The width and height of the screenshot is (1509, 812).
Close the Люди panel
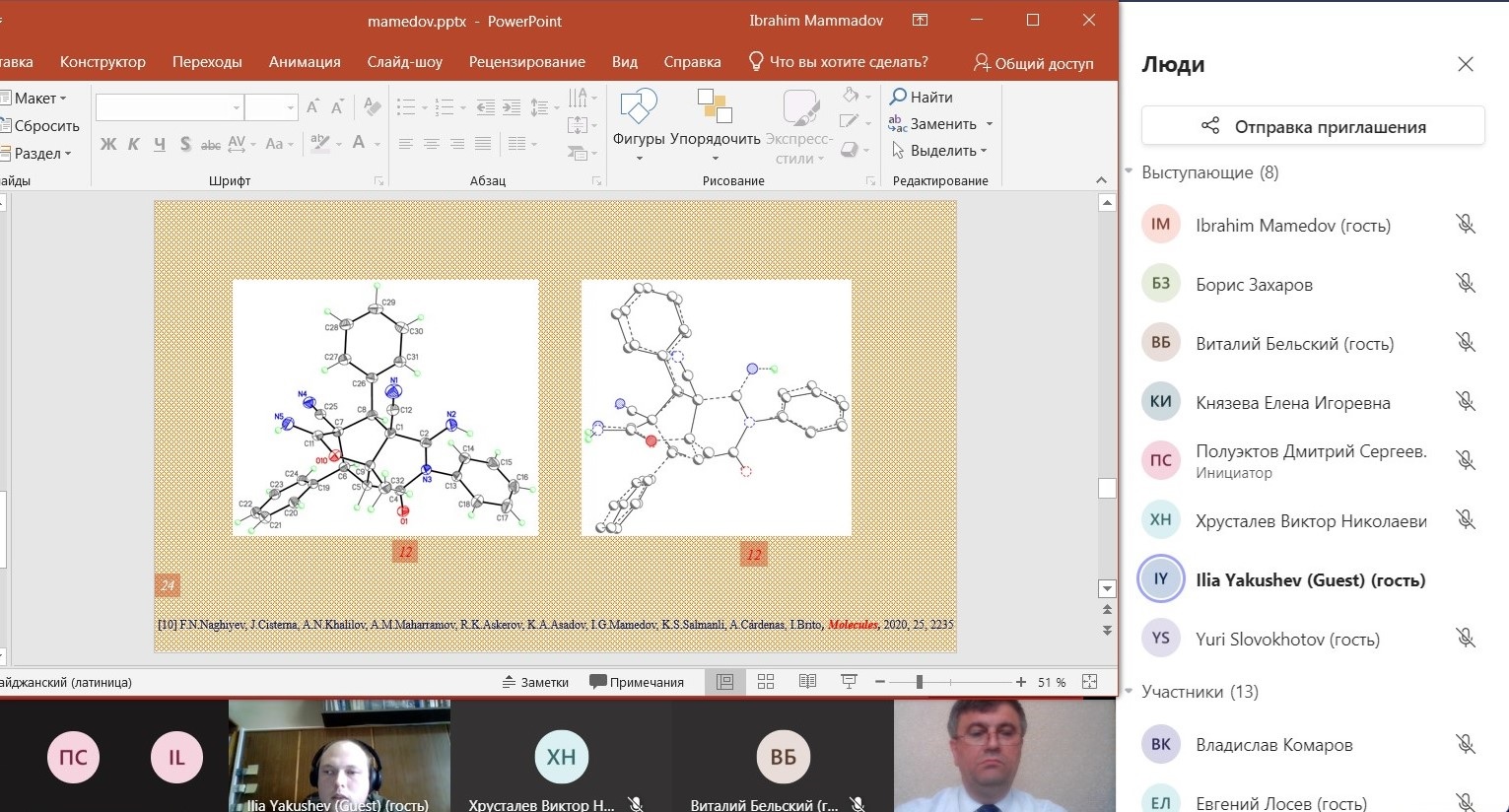1465,65
